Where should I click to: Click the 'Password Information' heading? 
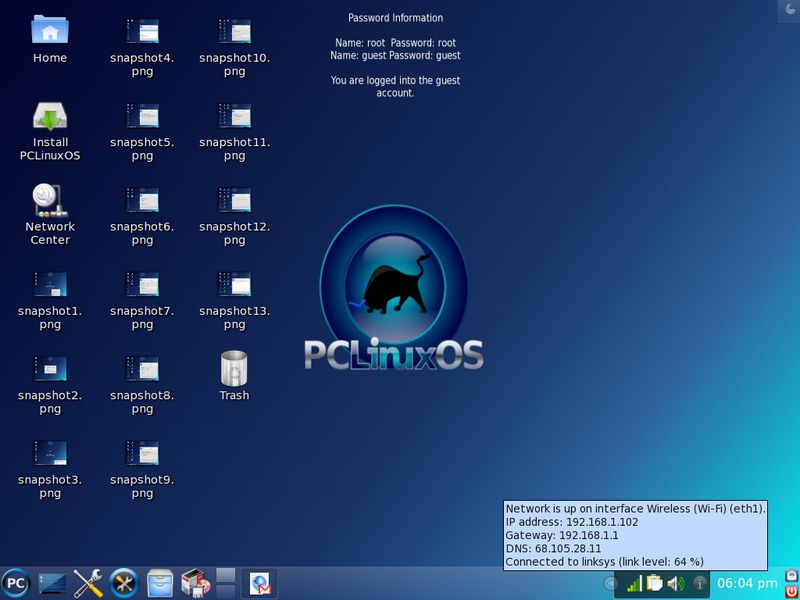pos(395,18)
